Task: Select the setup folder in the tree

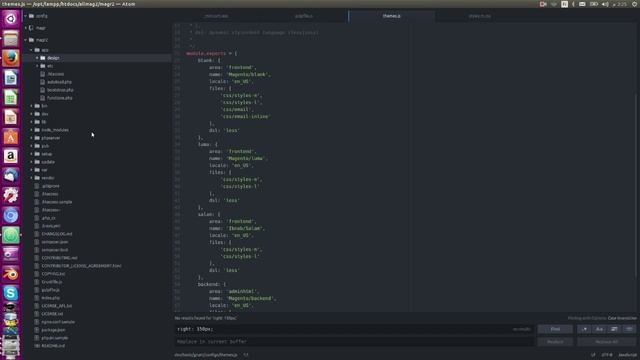Action: click(x=47, y=154)
